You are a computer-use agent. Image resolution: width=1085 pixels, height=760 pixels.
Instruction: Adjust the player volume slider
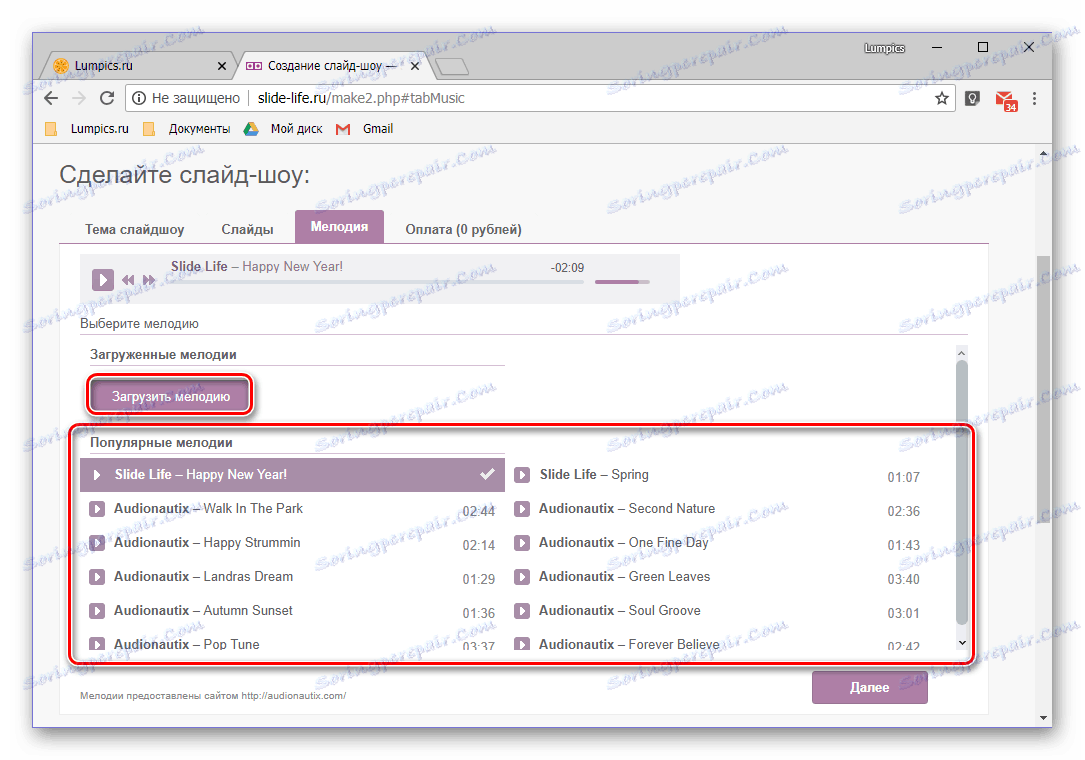tap(622, 282)
